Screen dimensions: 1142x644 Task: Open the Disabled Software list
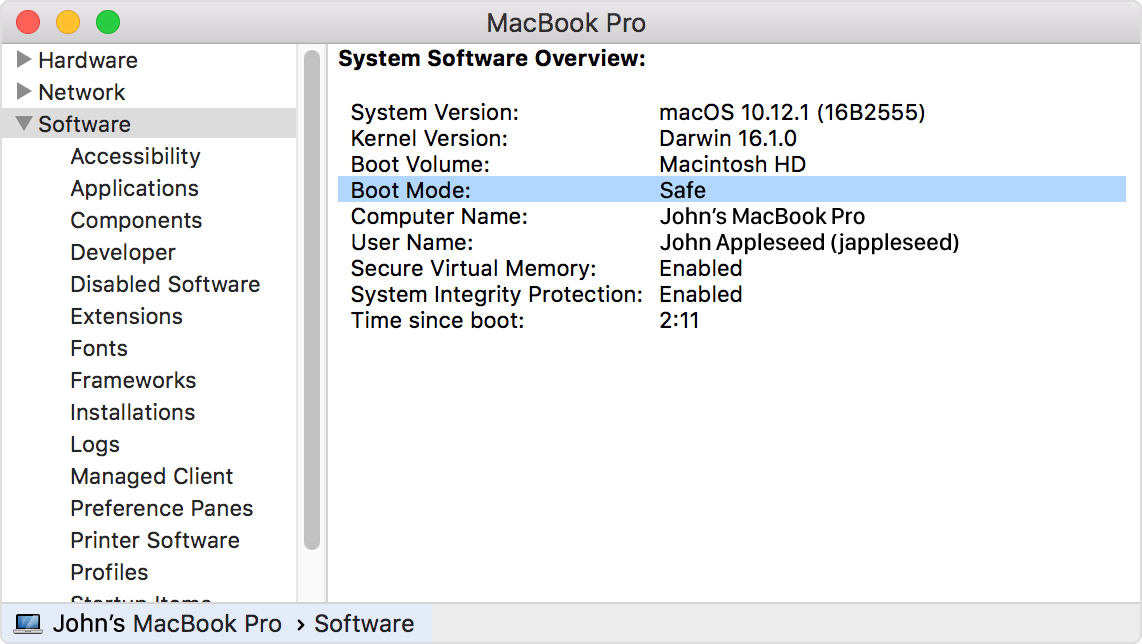(165, 284)
